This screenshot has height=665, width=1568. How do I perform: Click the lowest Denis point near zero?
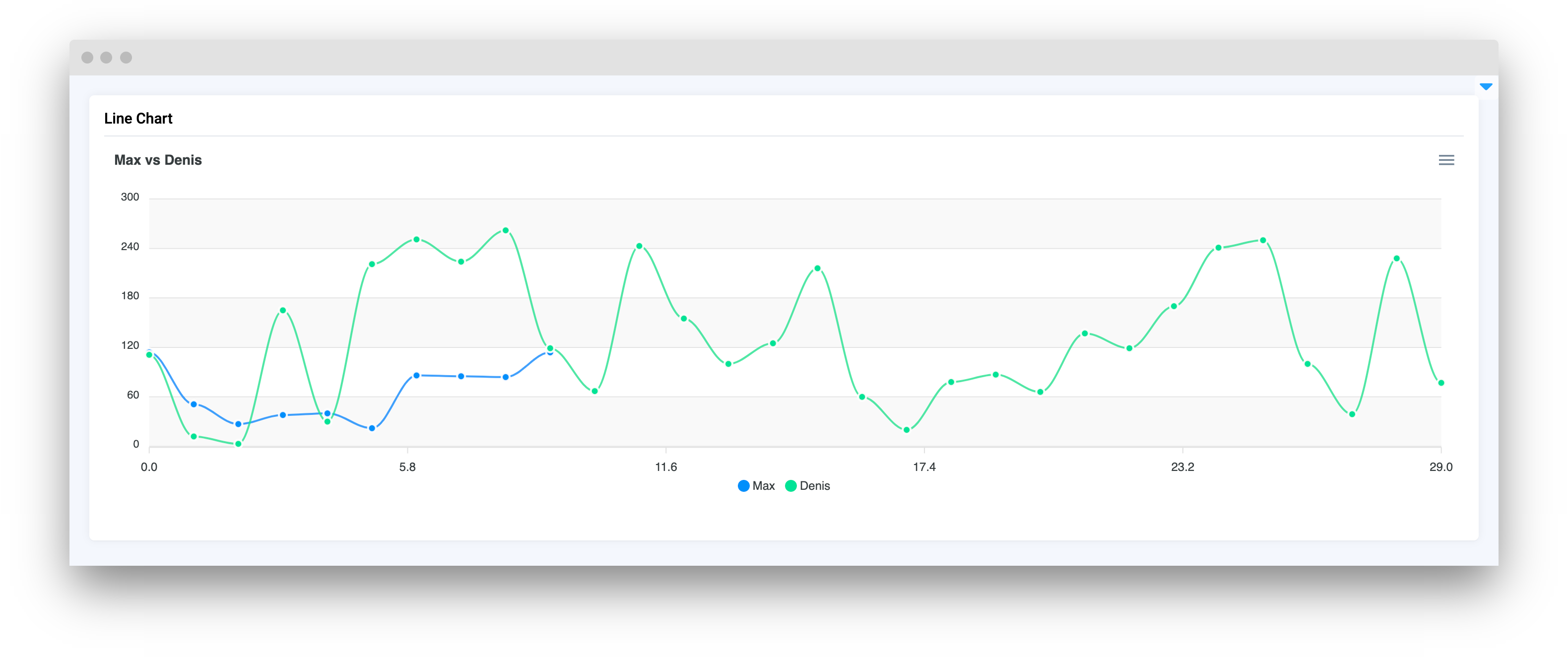coord(238,444)
